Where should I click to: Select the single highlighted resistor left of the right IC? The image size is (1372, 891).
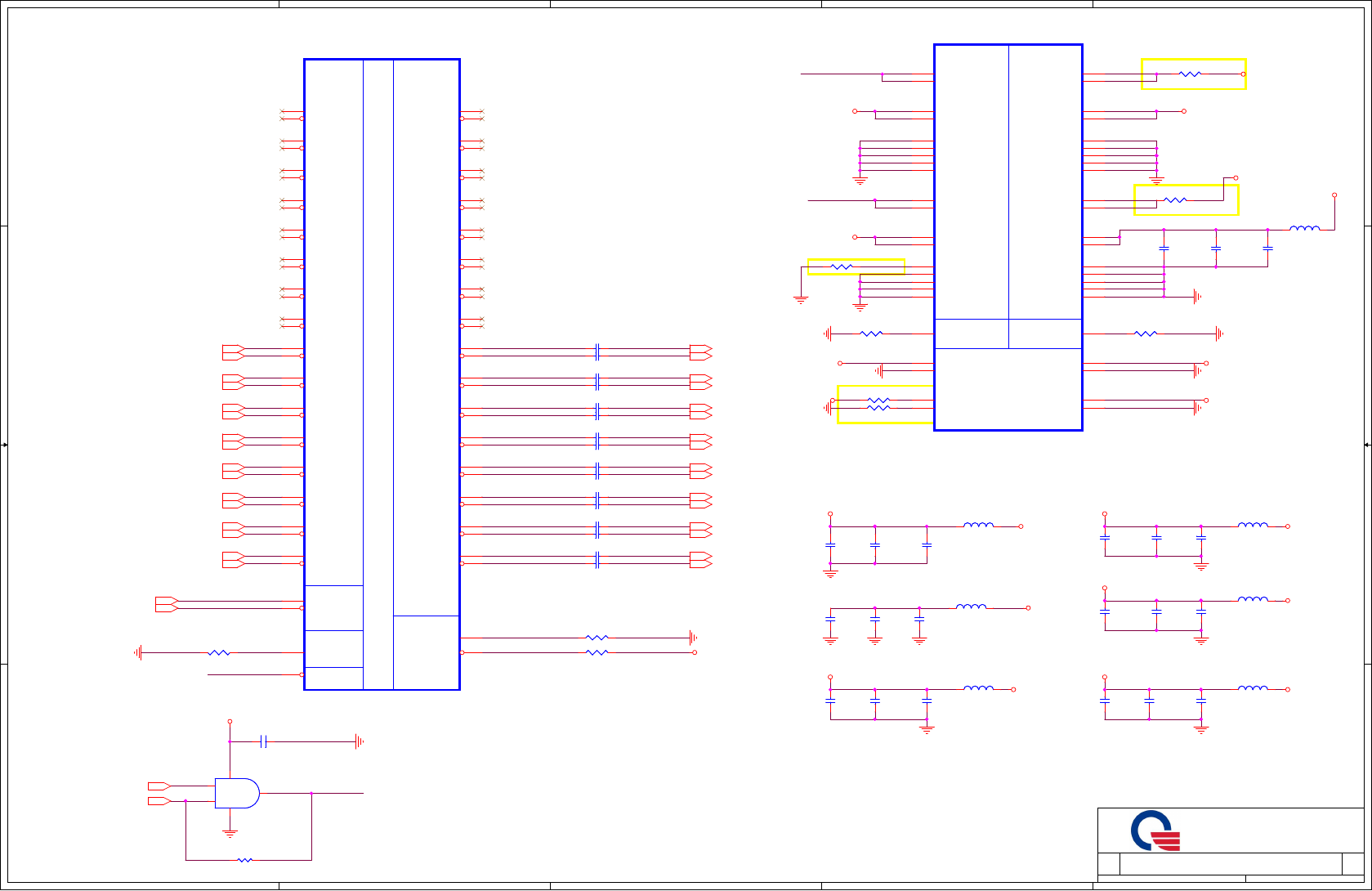click(842, 267)
